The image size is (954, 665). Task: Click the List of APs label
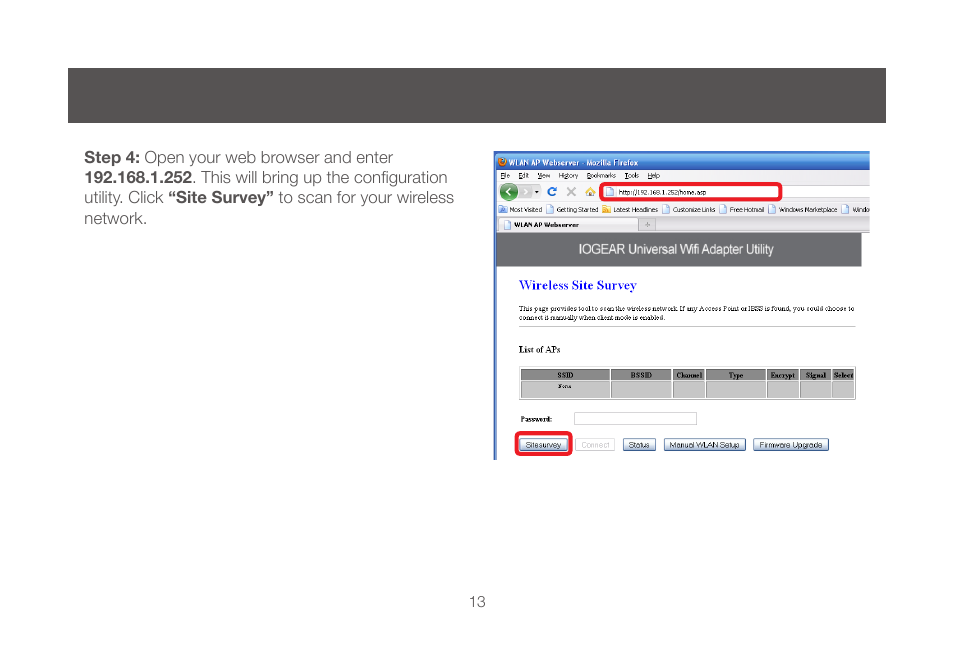[x=540, y=349]
